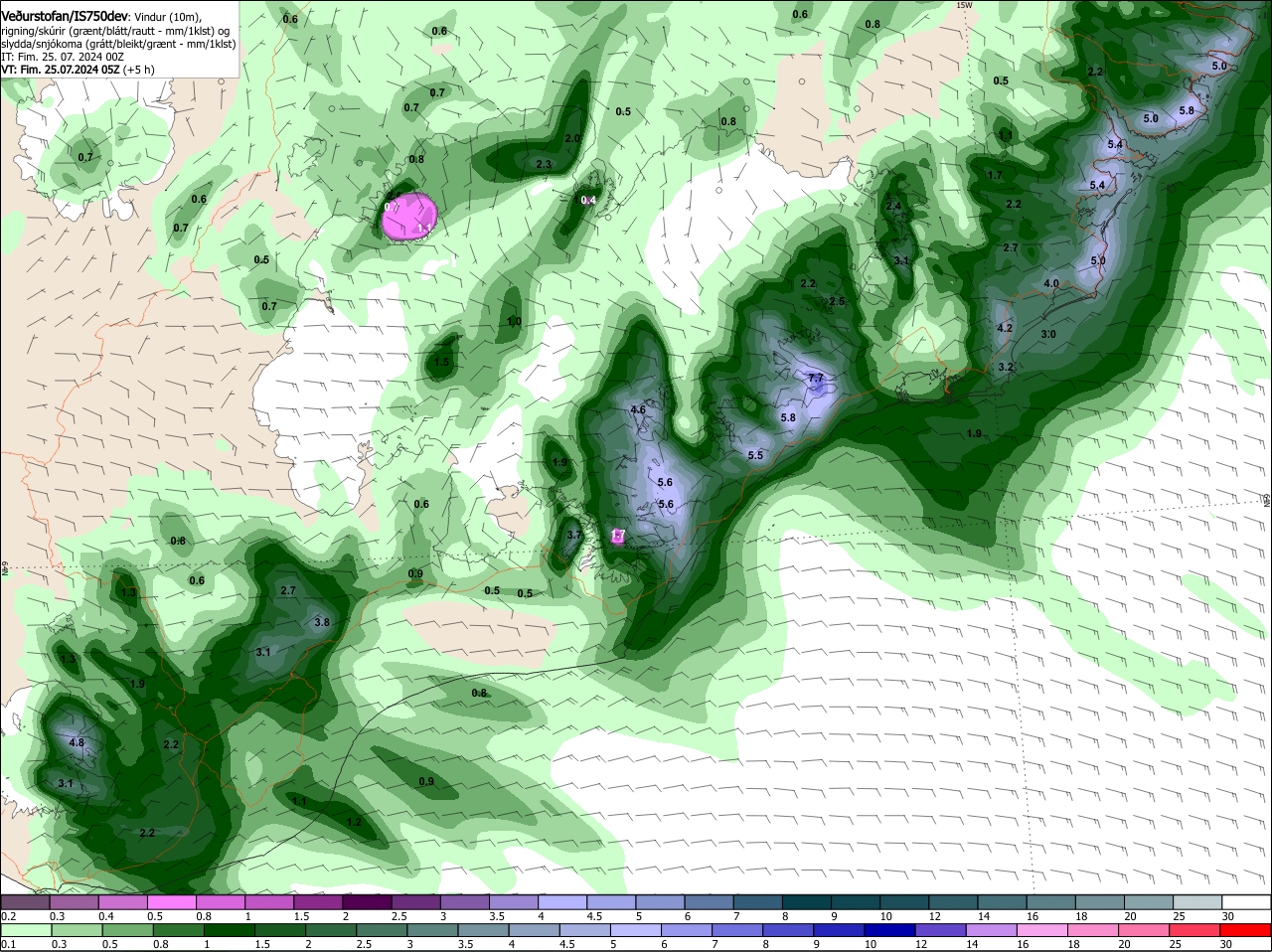The image size is (1272, 952).
Task: Click the '(+5 h)' forecast offset text
Action: [139, 70]
